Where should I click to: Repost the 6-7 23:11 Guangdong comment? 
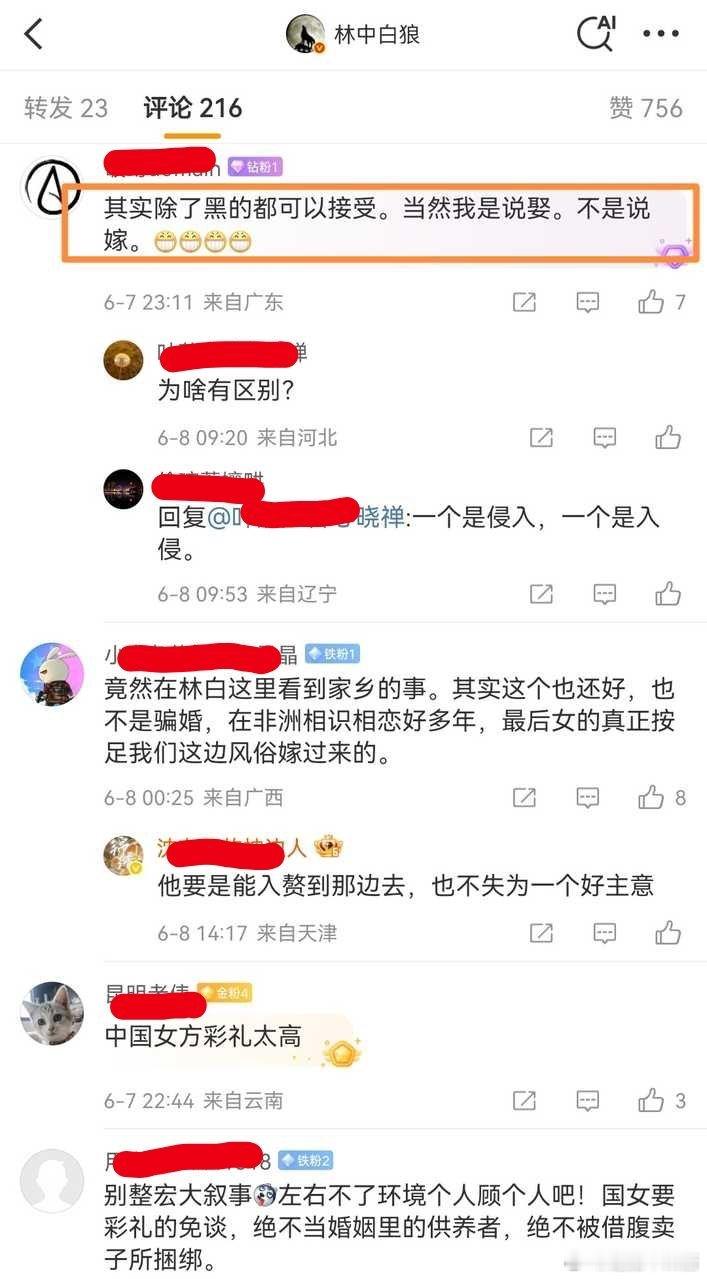coord(524,301)
